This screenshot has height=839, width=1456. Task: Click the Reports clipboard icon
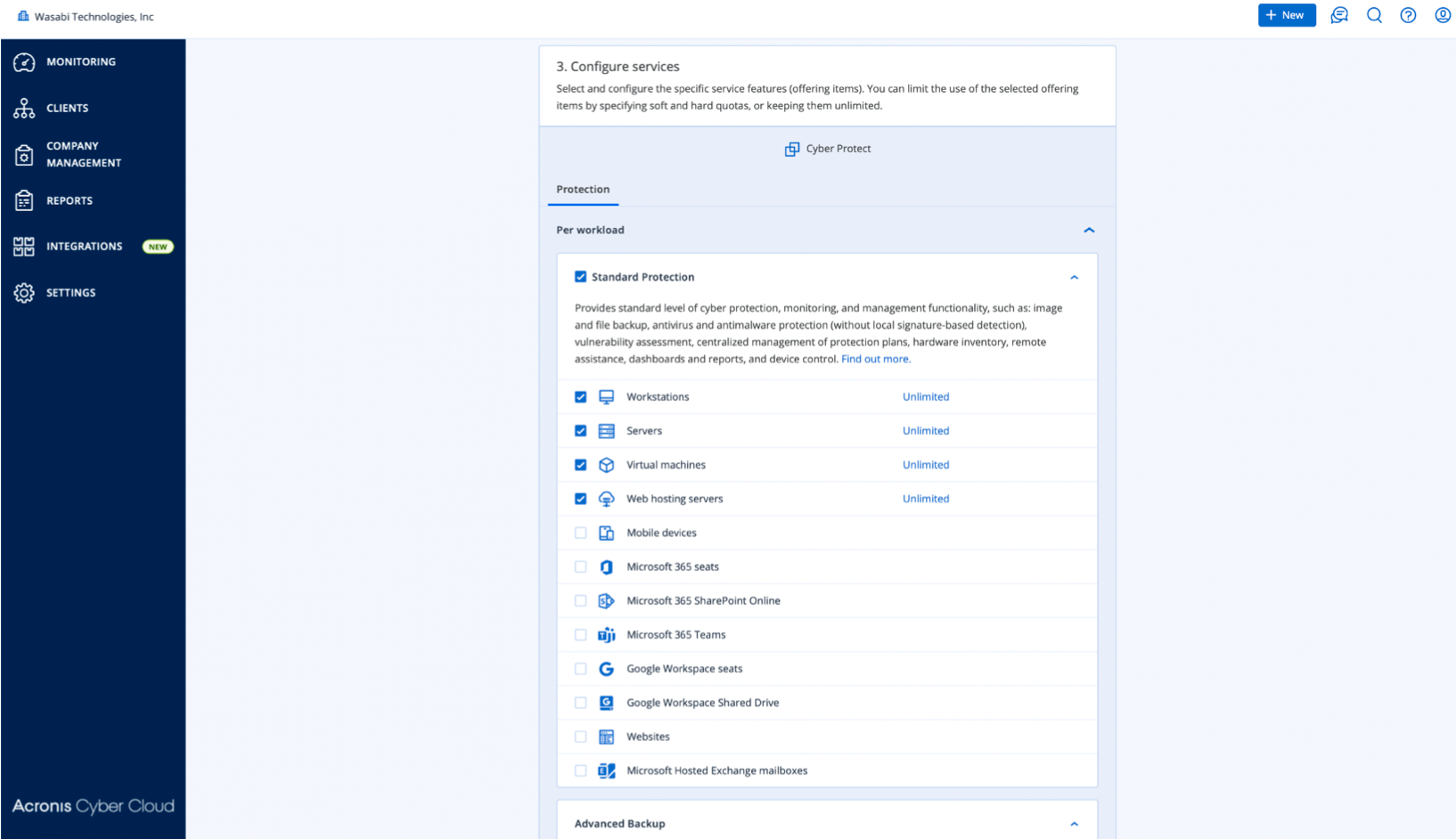pos(24,200)
